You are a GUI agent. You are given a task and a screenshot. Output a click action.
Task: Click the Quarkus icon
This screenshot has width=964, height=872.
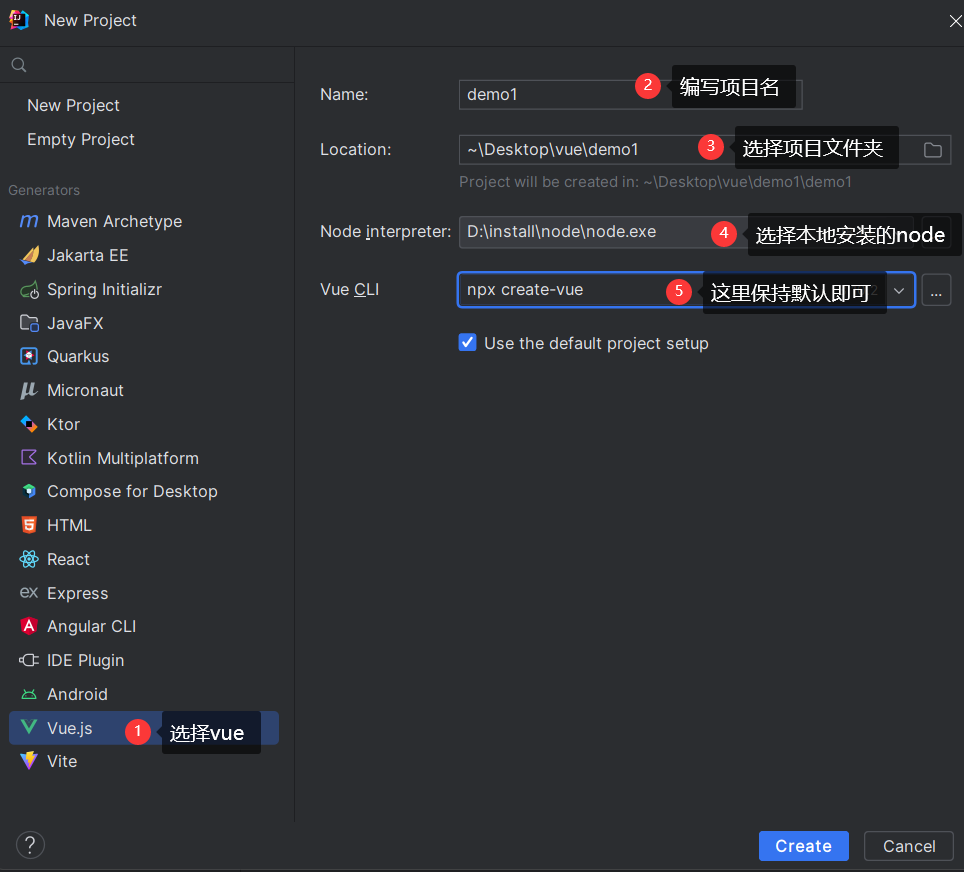(x=29, y=356)
